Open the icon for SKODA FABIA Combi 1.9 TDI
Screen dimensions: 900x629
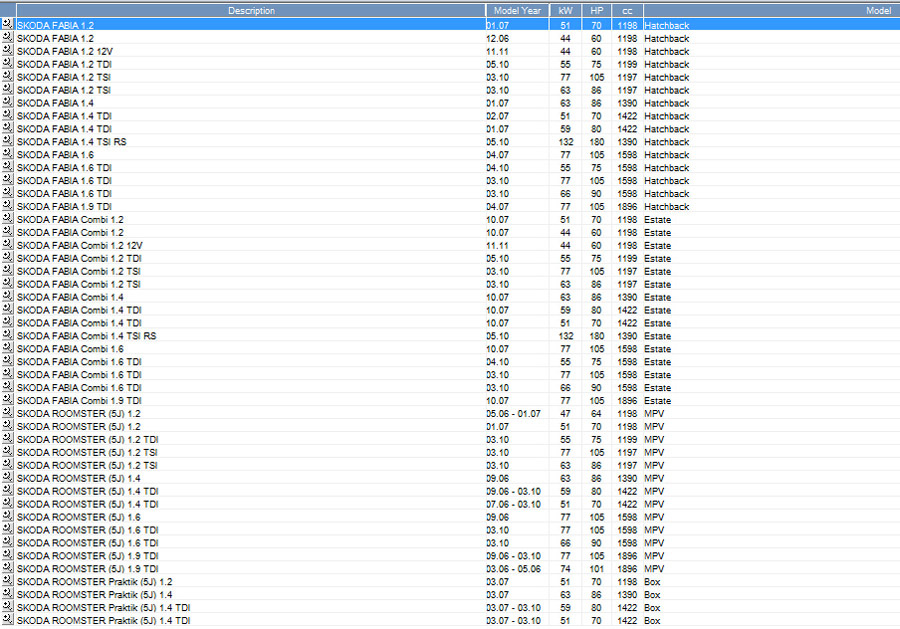(7, 399)
